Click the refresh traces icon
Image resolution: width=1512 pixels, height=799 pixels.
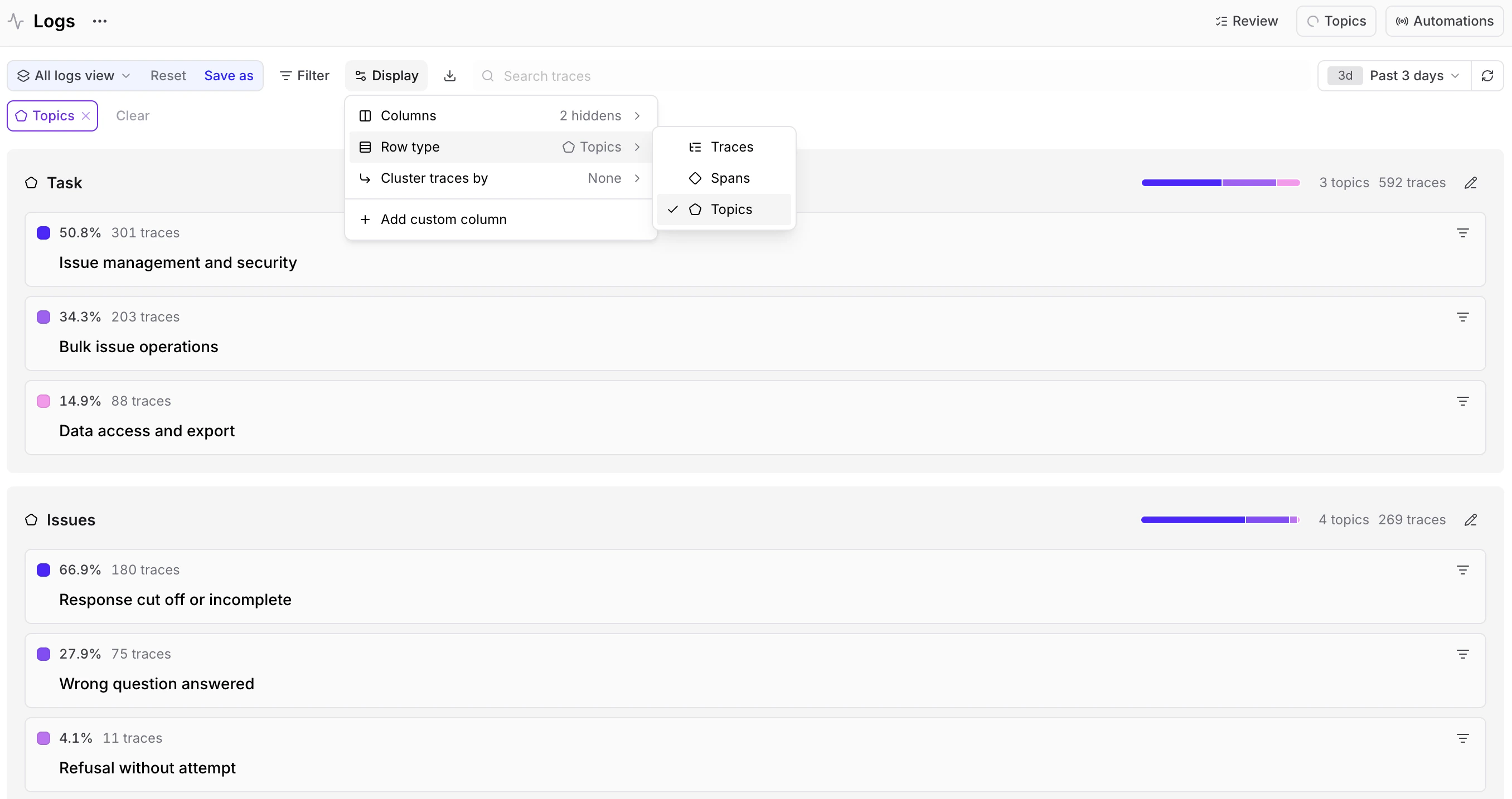(x=1489, y=75)
